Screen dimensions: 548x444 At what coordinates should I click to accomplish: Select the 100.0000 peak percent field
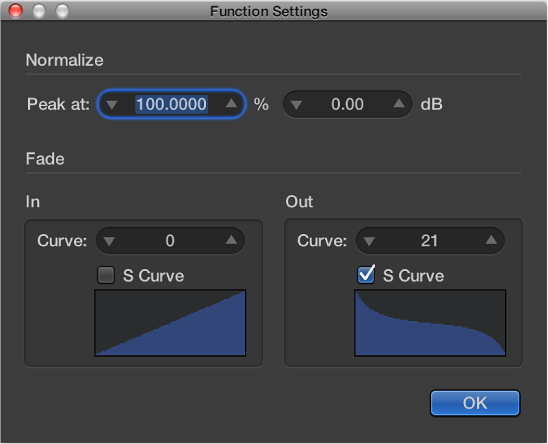pyautogui.click(x=171, y=104)
